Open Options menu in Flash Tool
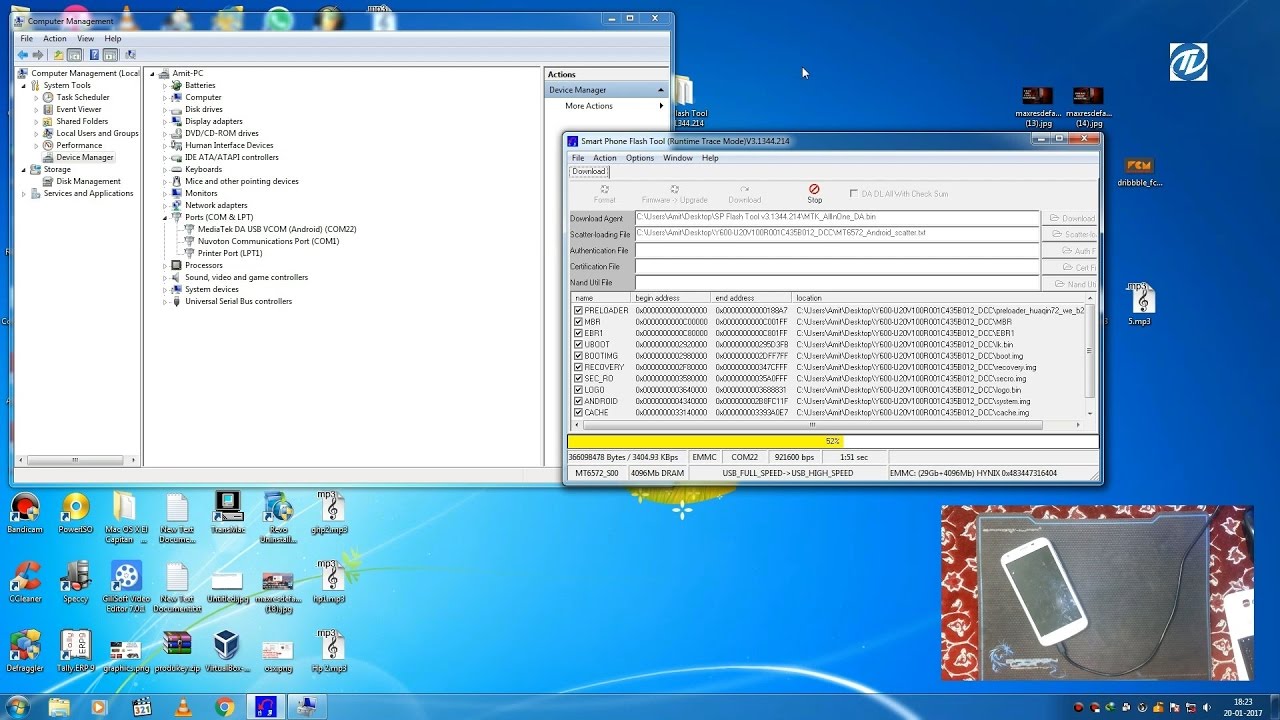1280x720 pixels. [x=640, y=158]
